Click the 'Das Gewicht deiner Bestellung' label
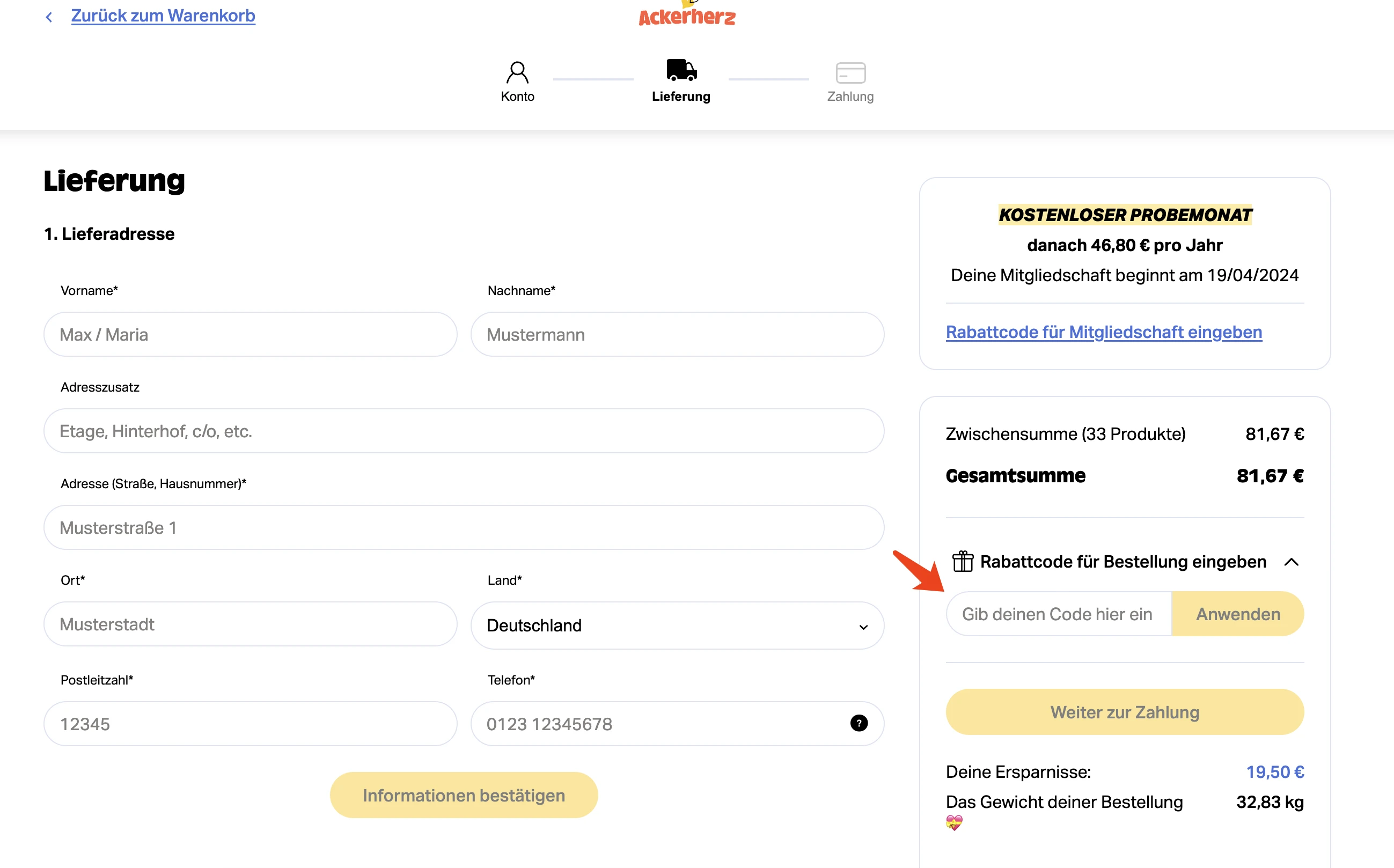 (x=1065, y=801)
